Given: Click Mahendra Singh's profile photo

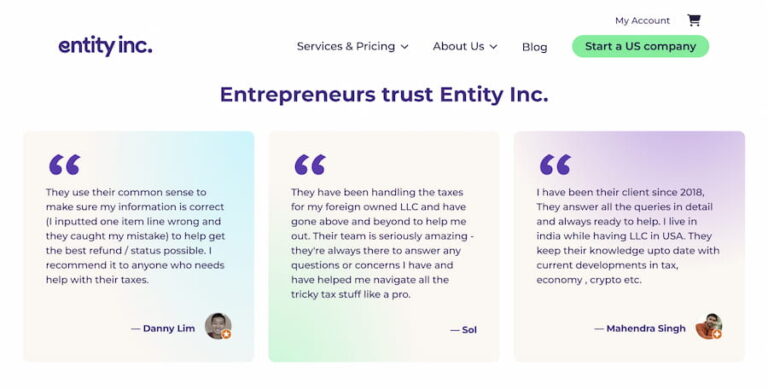Looking at the screenshot, I should pyautogui.click(x=709, y=326).
